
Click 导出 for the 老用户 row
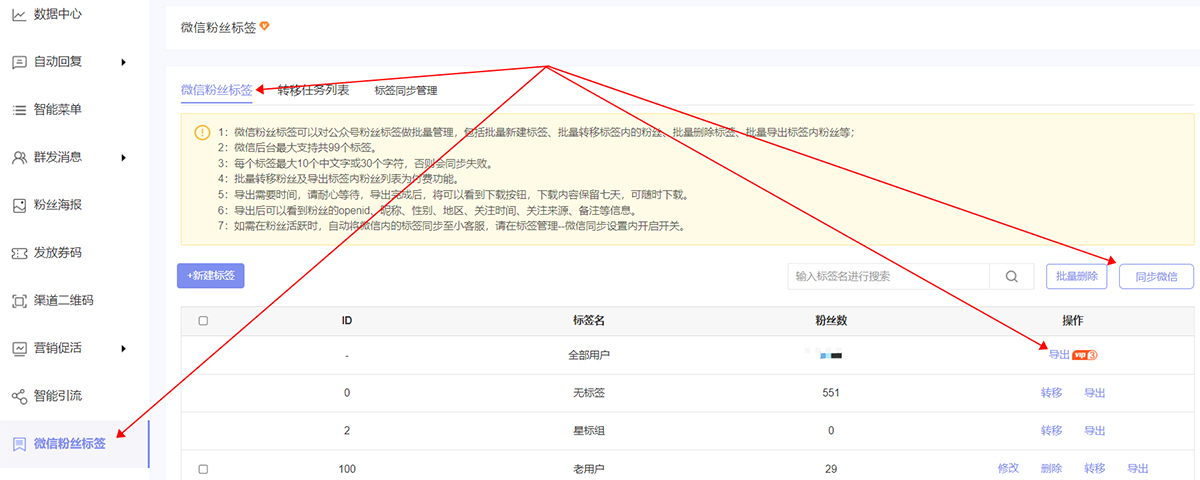point(1138,468)
